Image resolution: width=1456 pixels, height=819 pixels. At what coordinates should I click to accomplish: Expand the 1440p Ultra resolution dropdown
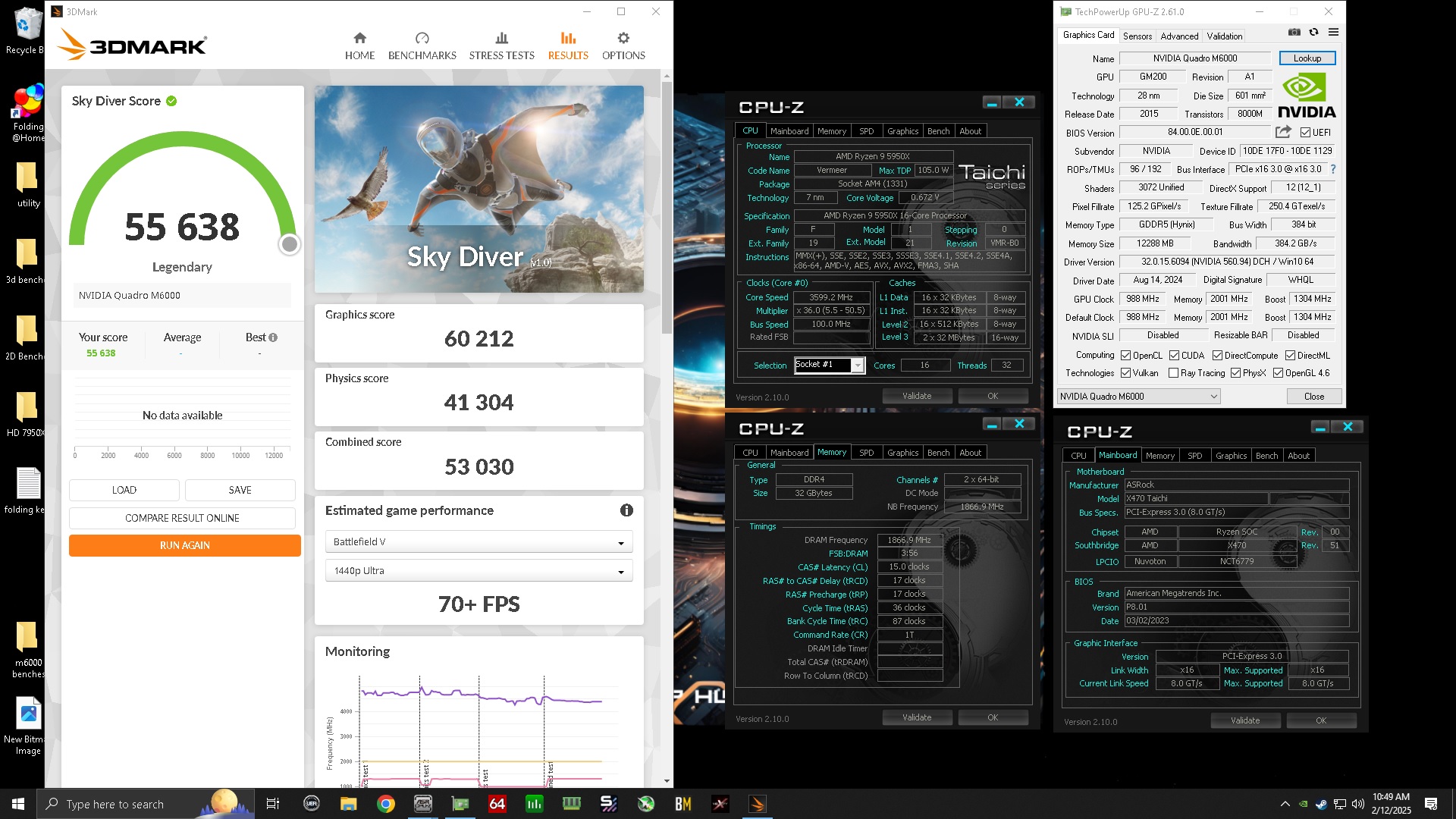click(x=479, y=571)
